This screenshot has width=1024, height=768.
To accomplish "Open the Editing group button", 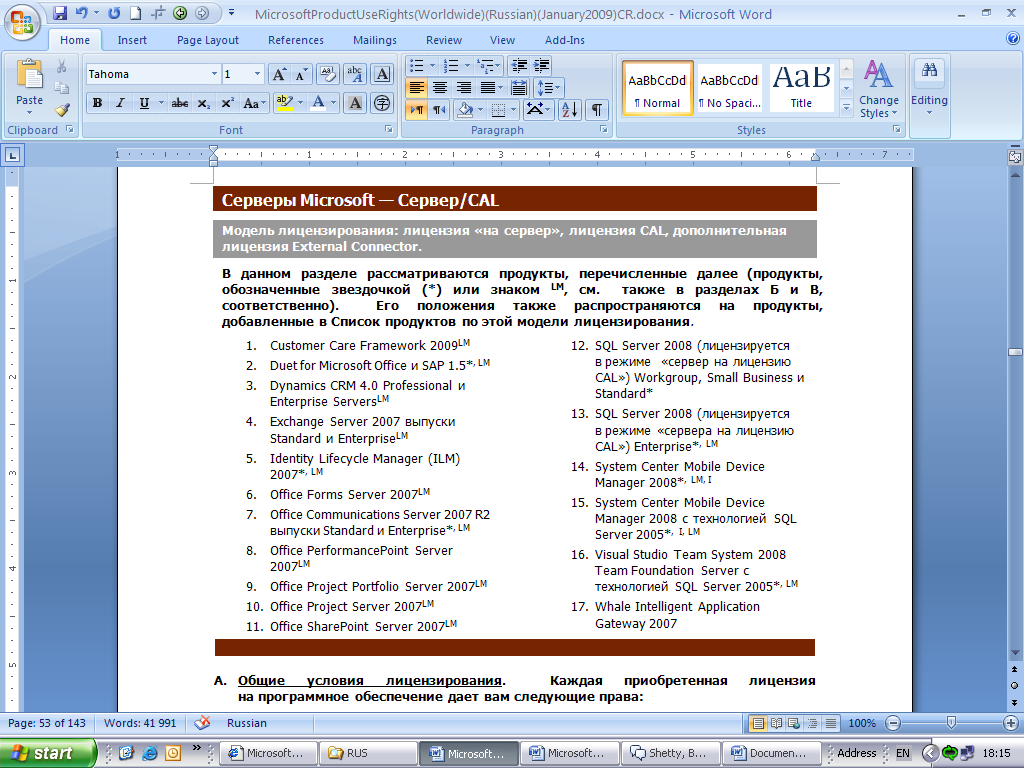I will pyautogui.click(x=929, y=89).
